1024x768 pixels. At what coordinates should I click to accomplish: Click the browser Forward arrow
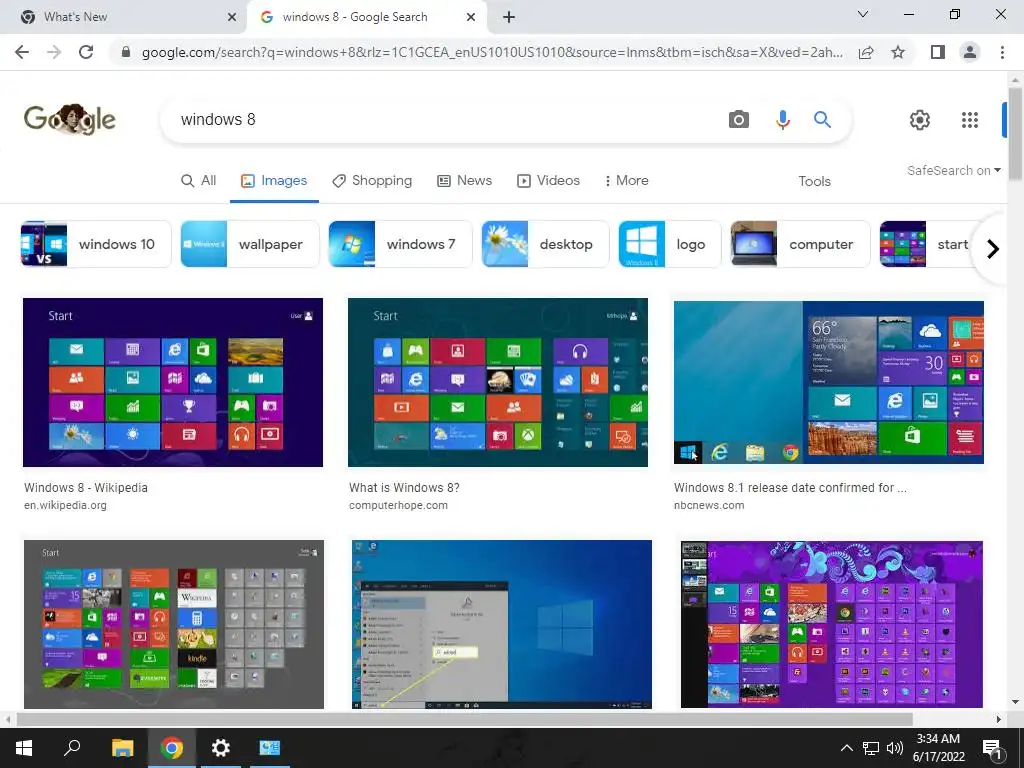click(54, 52)
